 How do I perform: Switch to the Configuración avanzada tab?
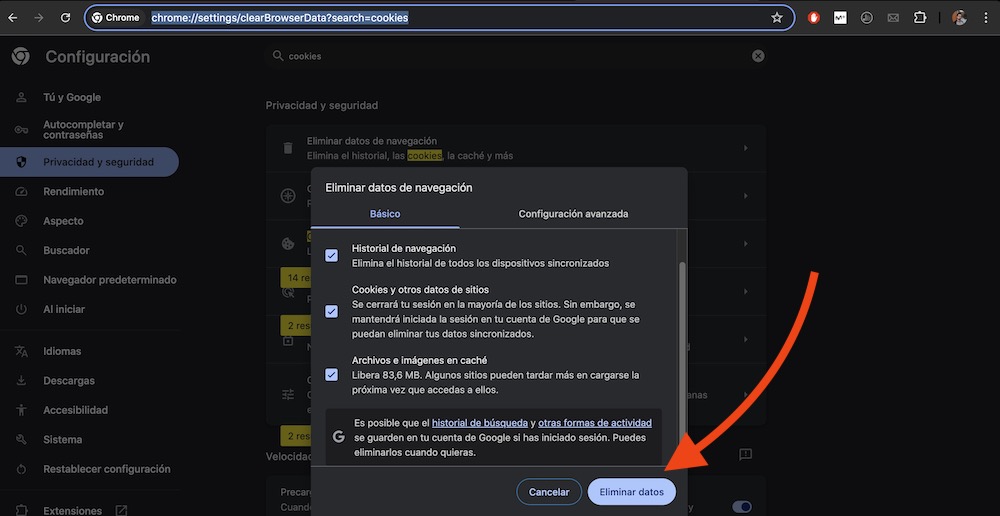coord(573,214)
